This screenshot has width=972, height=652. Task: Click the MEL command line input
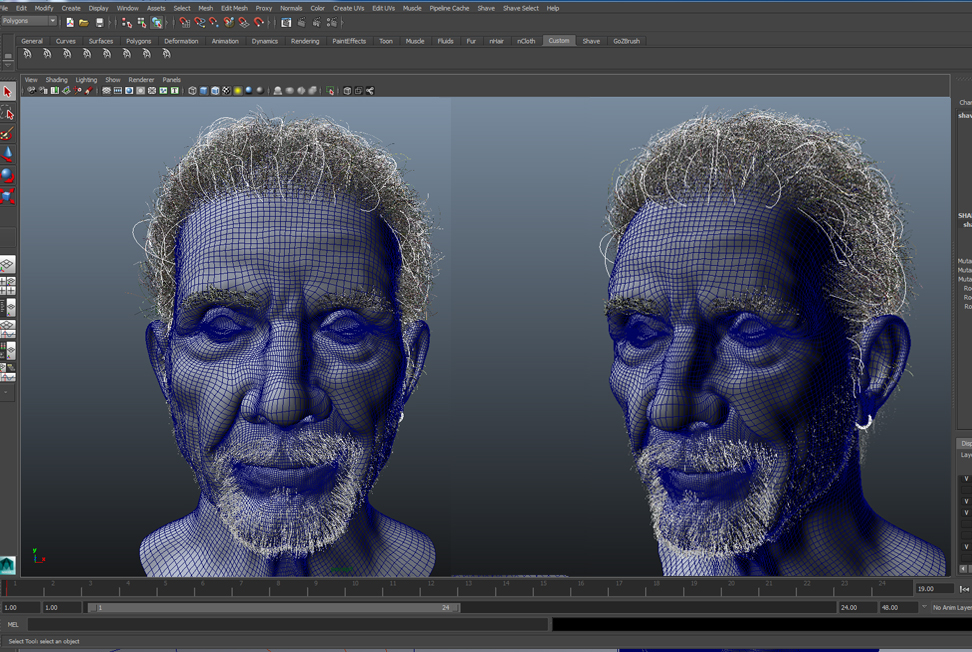[288, 625]
